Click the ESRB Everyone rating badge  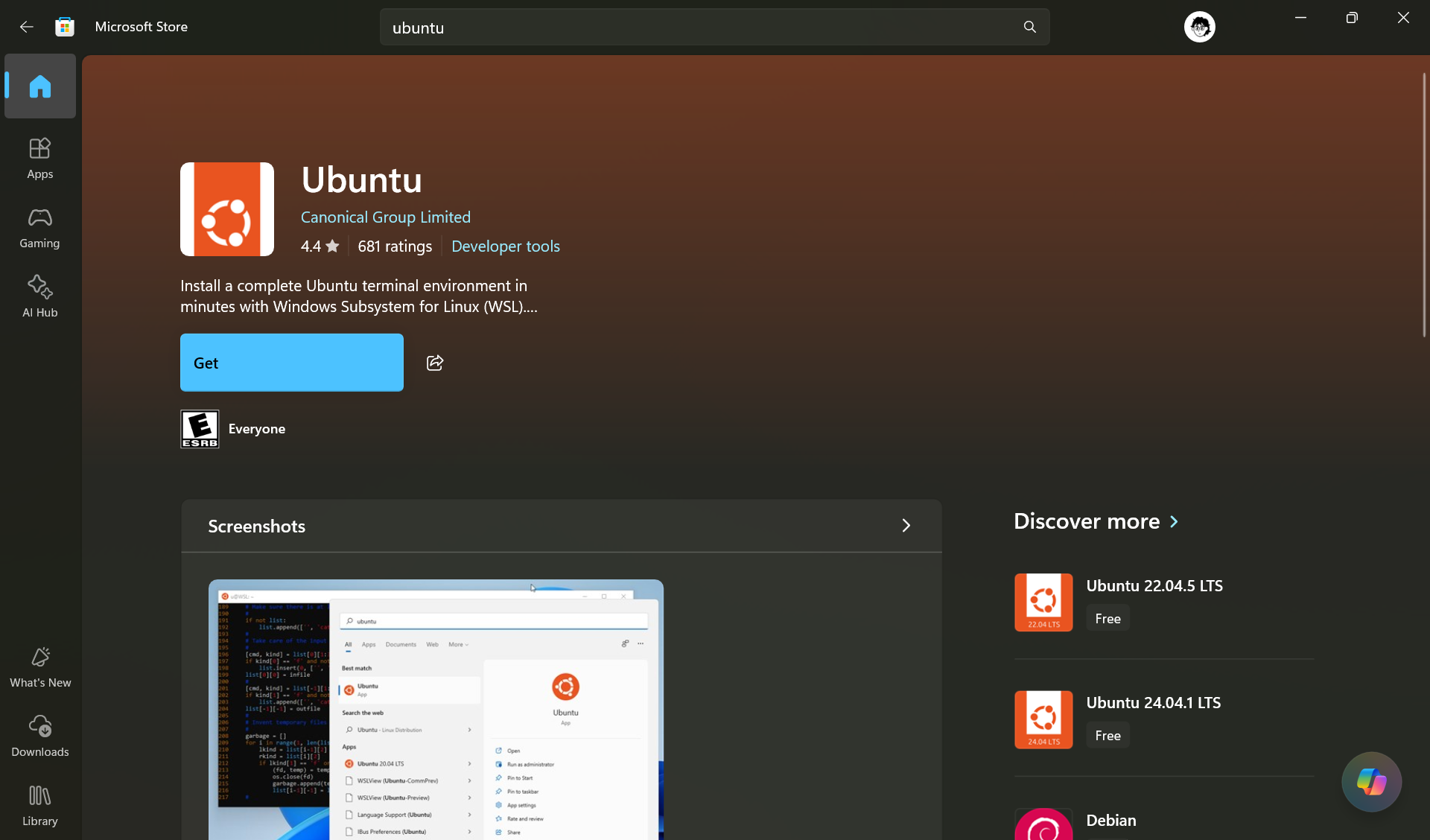200,429
